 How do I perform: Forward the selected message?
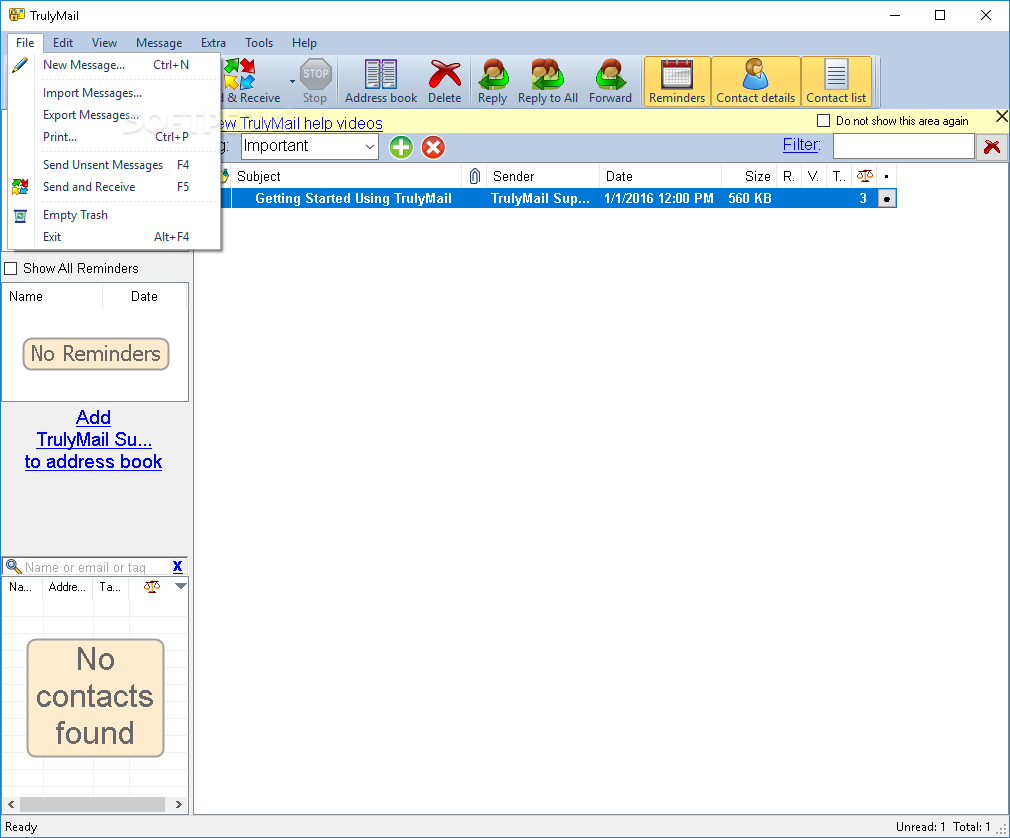[x=610, y=81]
